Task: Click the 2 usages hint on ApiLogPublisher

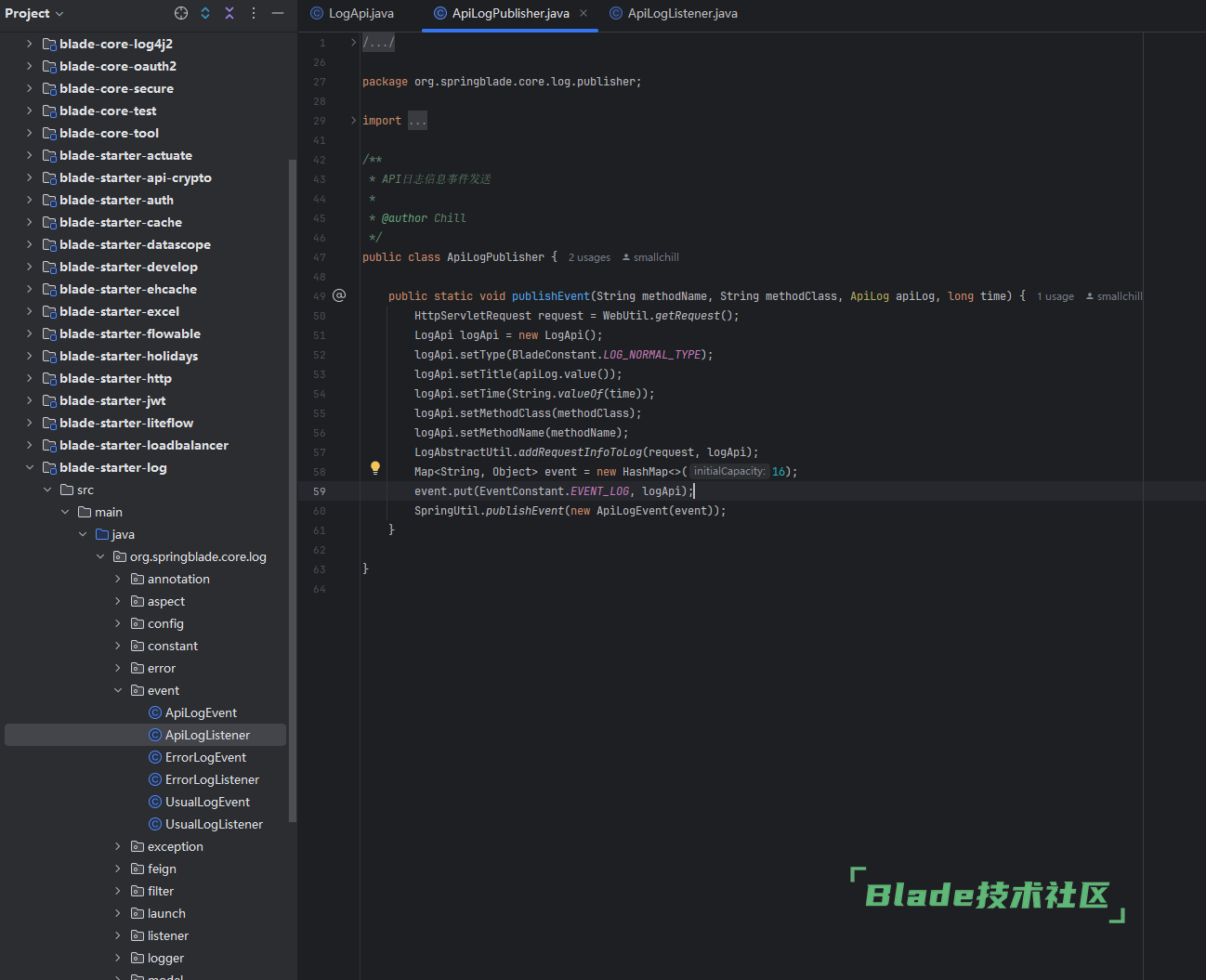Action: pyautogui.click(x=589, y=257)
